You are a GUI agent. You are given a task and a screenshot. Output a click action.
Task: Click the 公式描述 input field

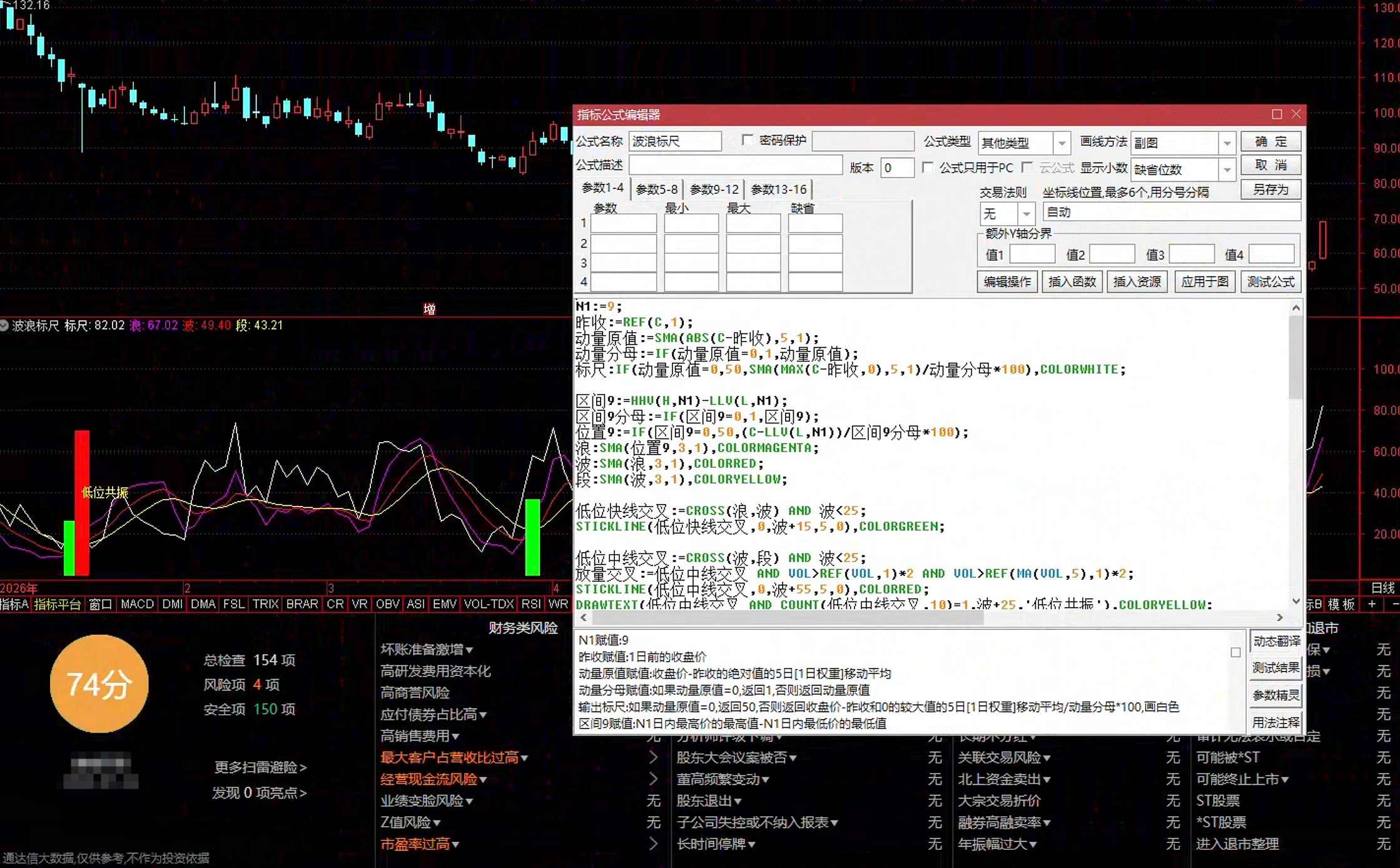736,165
